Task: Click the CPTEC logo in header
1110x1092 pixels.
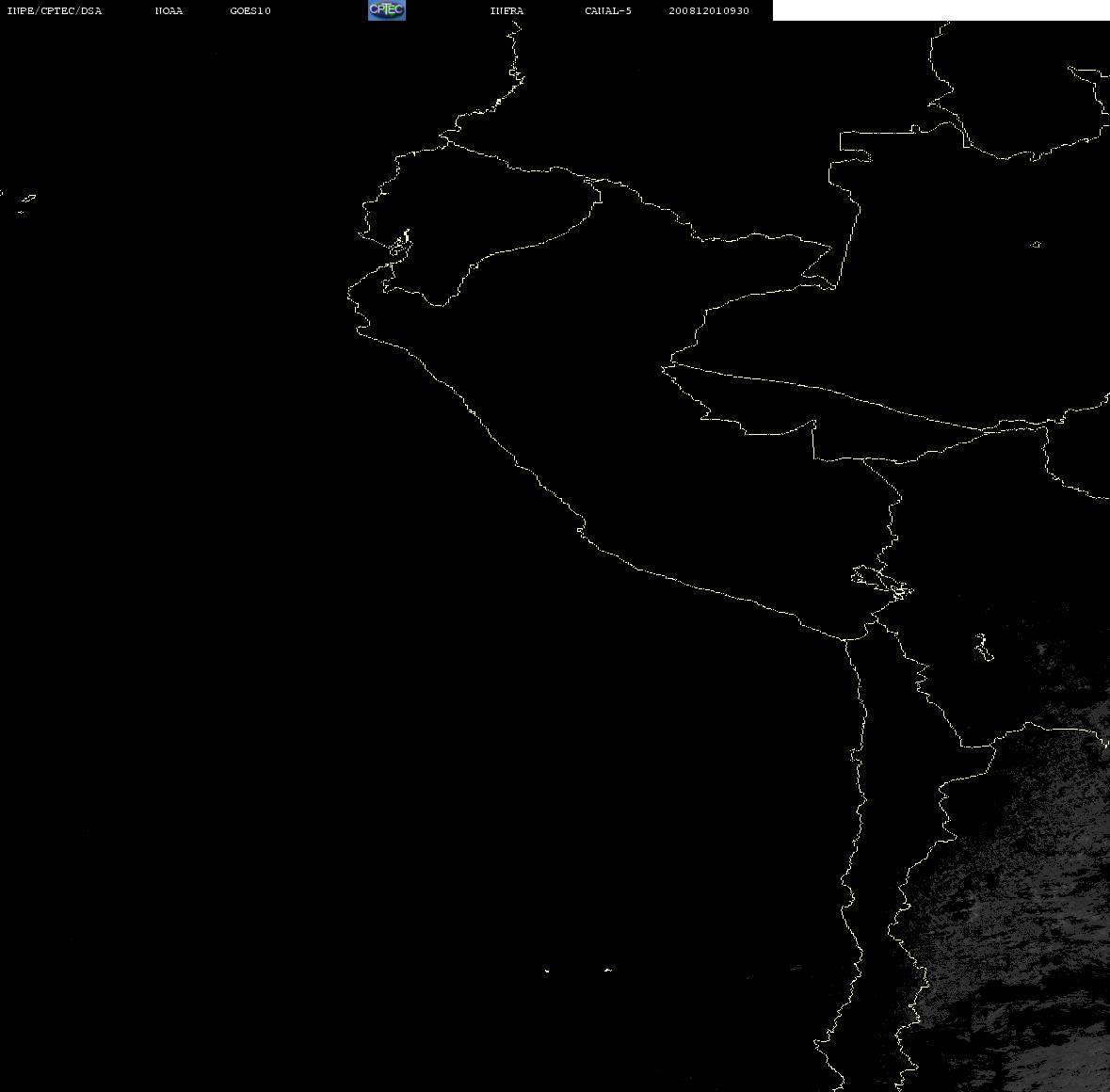Action: [x=387, y=10]
